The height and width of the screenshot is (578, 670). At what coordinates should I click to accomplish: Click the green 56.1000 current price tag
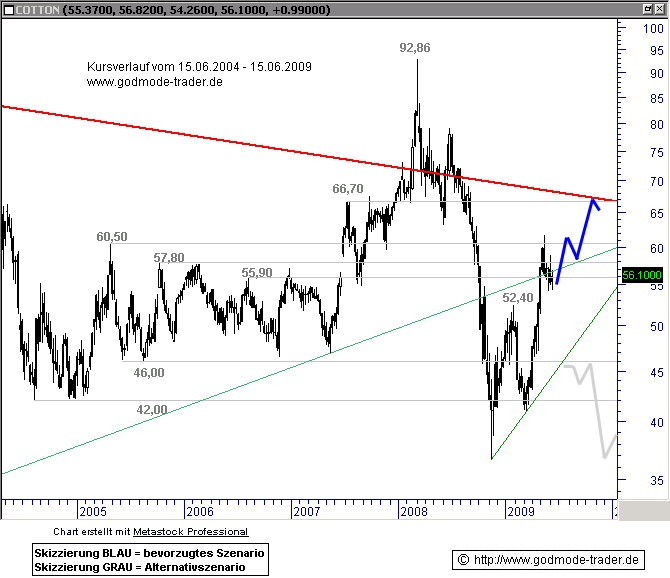(642, 275)
